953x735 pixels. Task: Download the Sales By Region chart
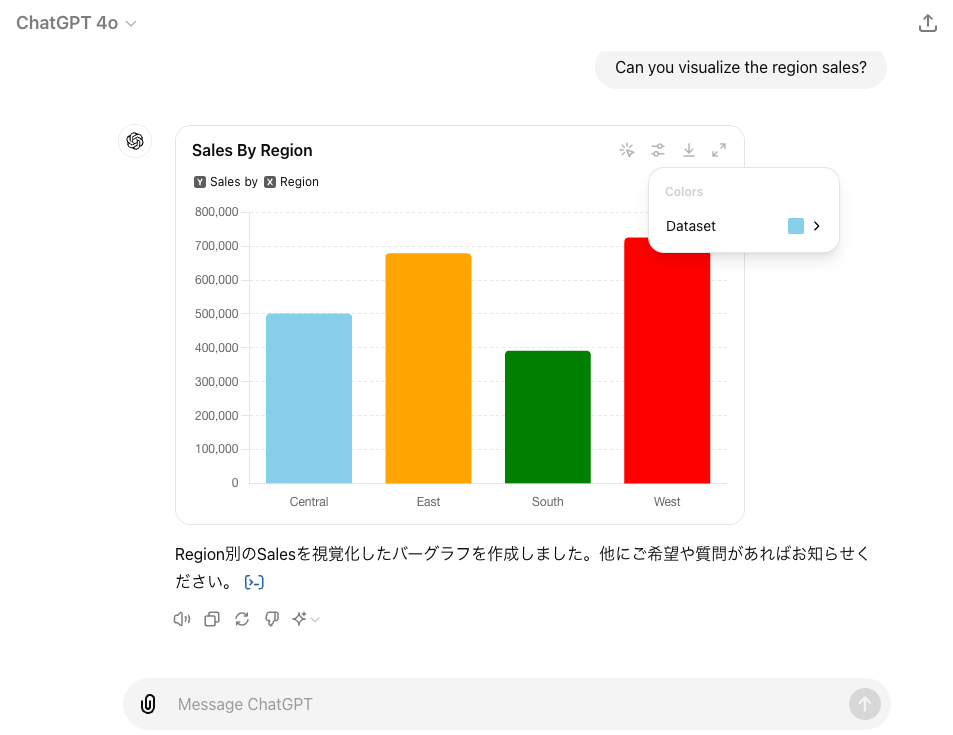[689, 150]
